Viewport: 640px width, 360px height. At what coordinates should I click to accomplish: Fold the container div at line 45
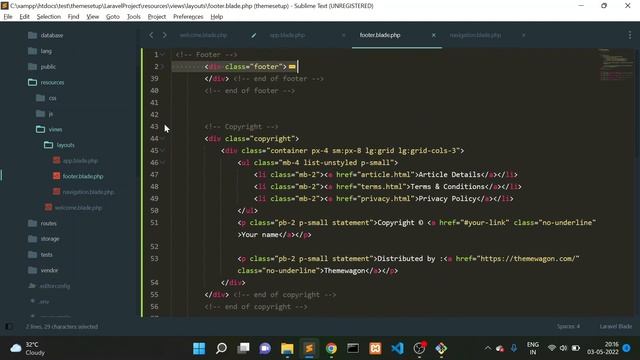(163, 151)
